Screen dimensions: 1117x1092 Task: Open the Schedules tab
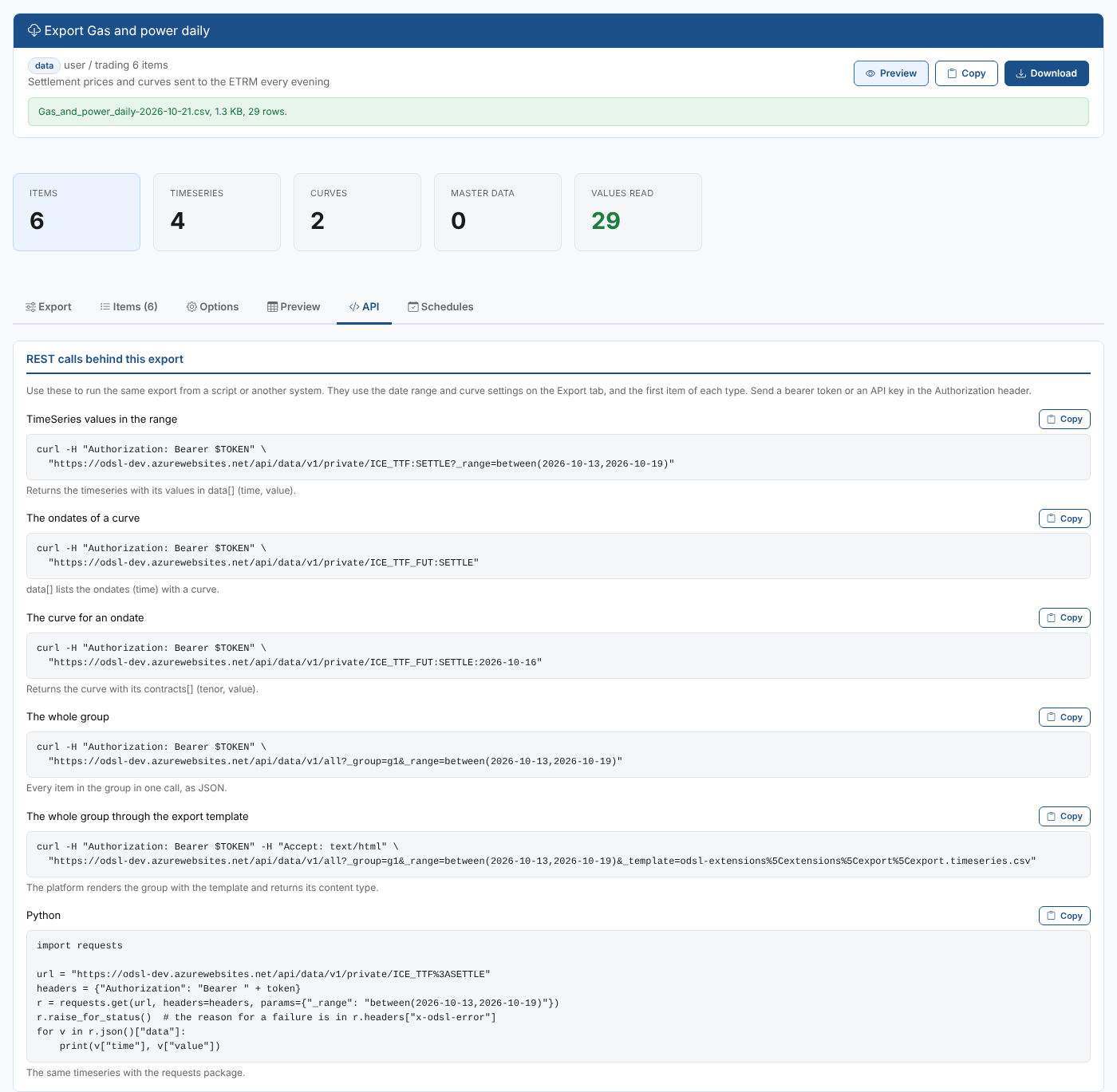click(x=440, y=307)
